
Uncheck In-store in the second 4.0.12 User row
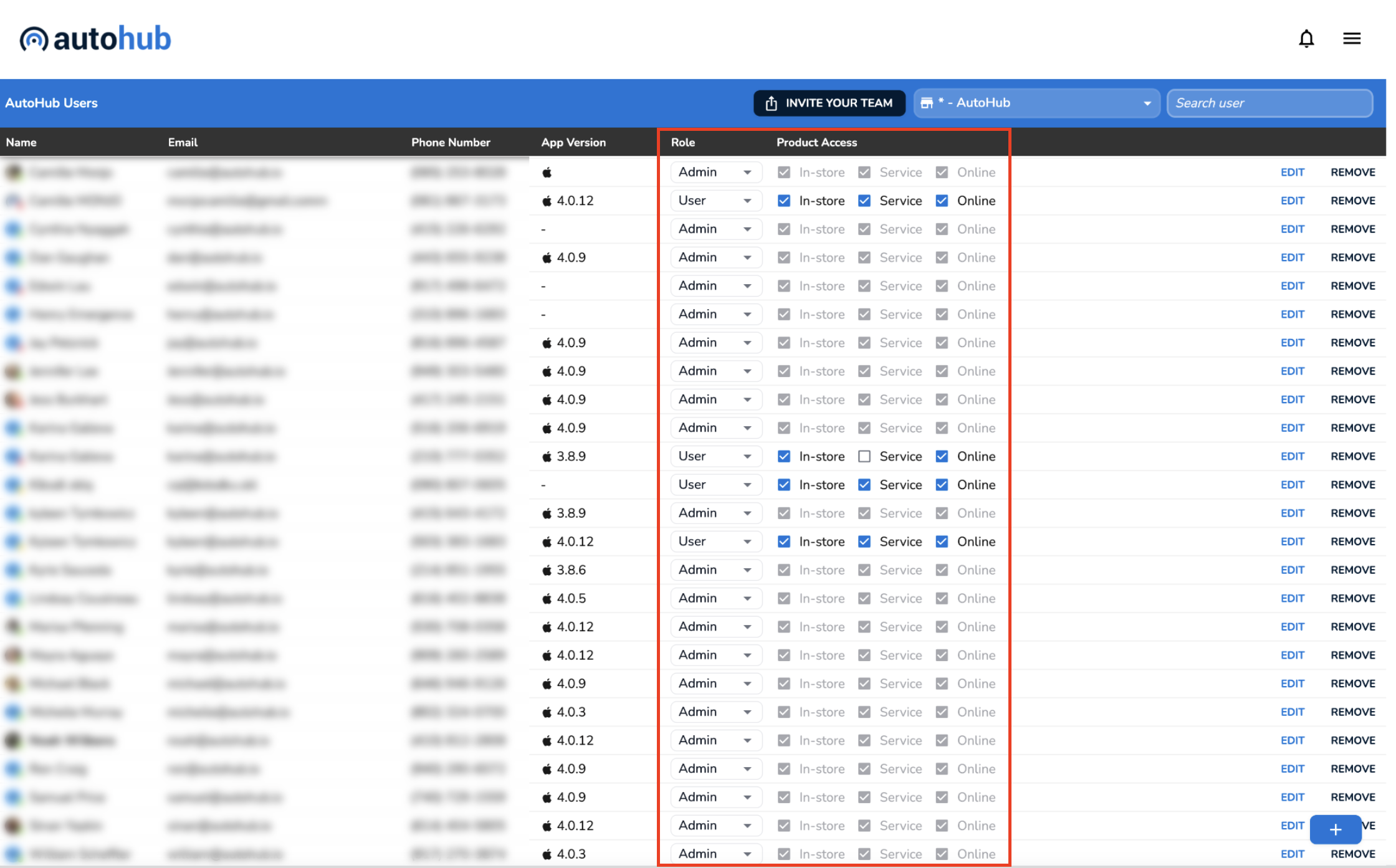click(x=783, y=541)
